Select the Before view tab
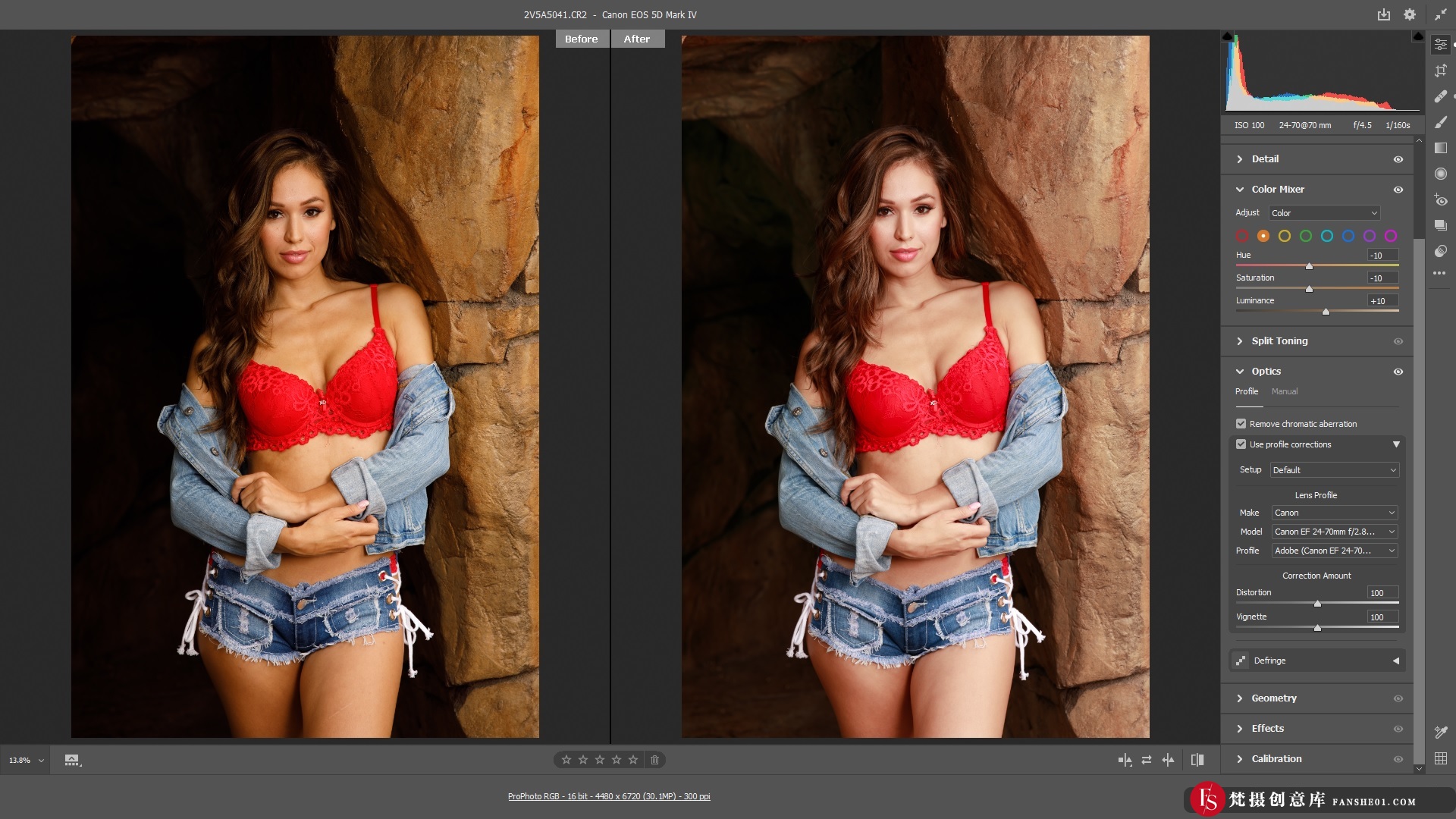The image size is (1456, 819). pyautogui.click(x=581, y=38)
